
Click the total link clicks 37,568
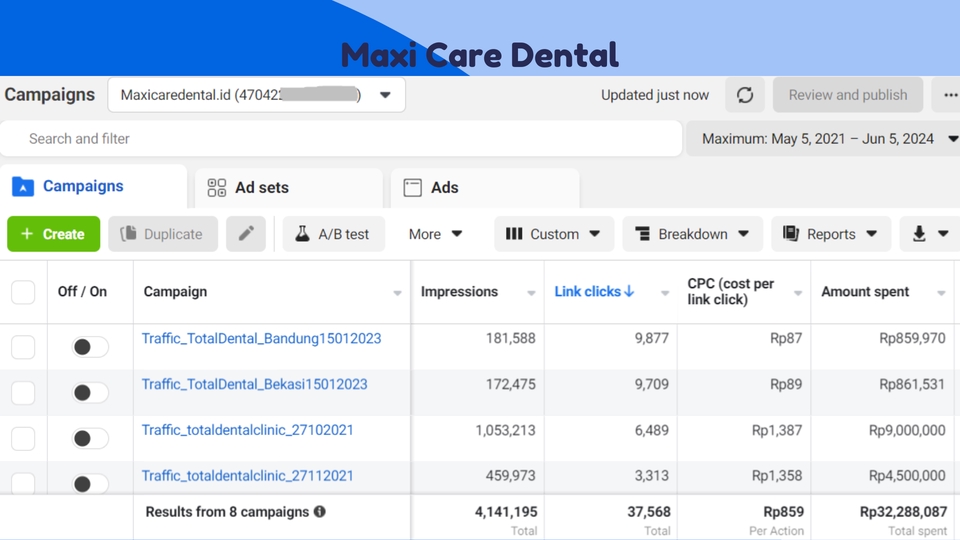pyautogui.click(x=648, y=512)
